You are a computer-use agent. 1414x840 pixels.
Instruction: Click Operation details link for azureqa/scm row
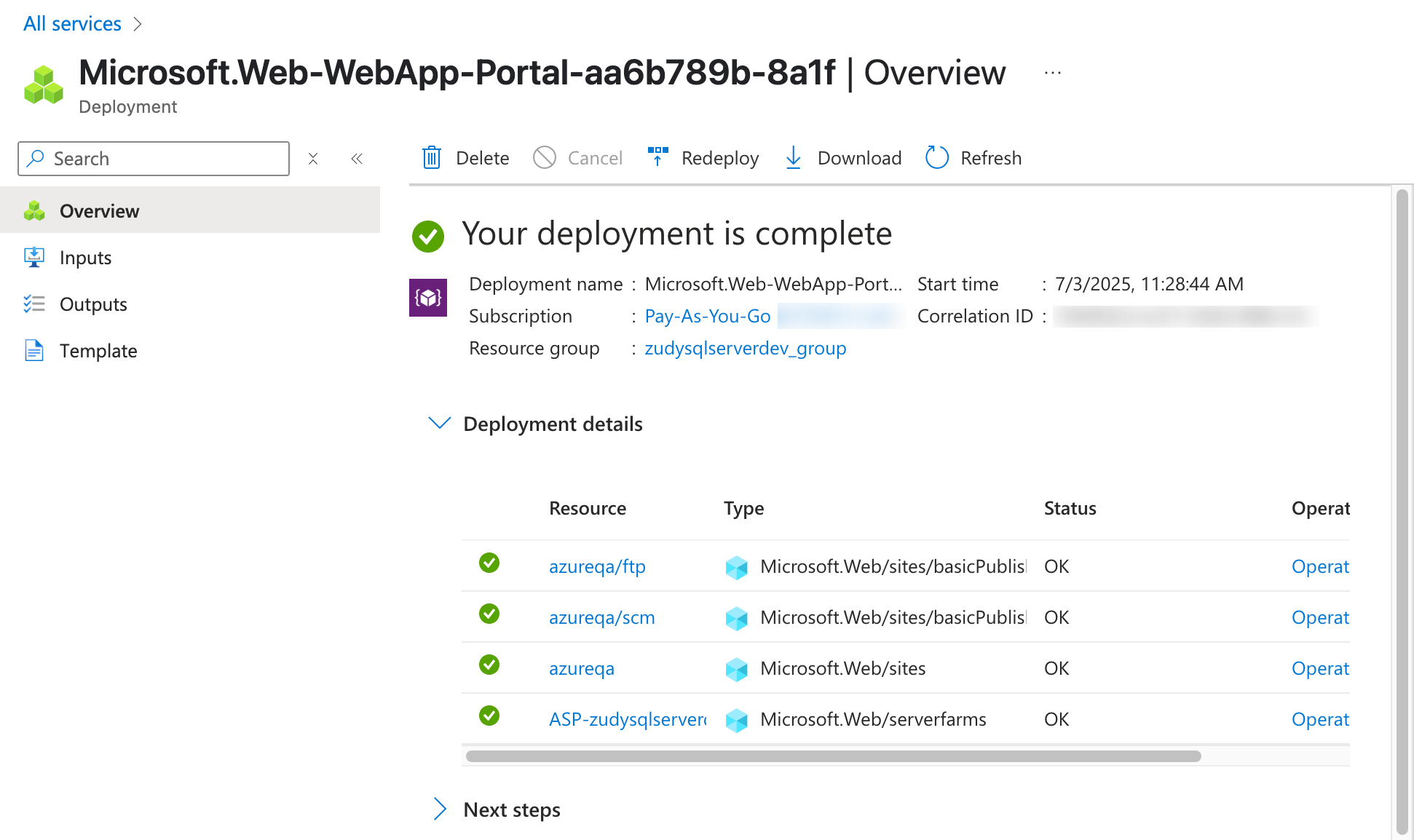click(x=1319, y=617)
